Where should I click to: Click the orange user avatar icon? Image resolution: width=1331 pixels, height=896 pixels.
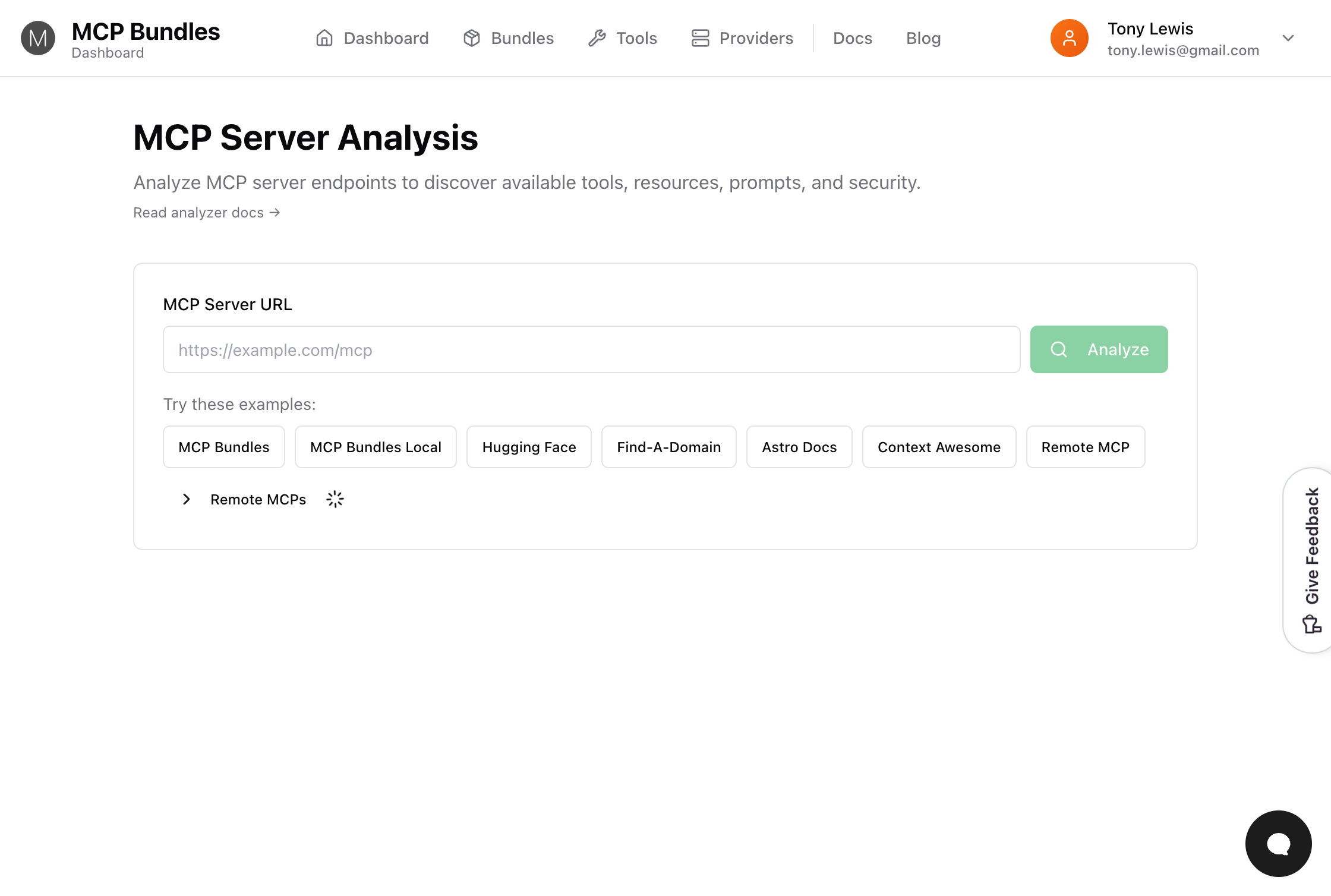[1069, 38]
